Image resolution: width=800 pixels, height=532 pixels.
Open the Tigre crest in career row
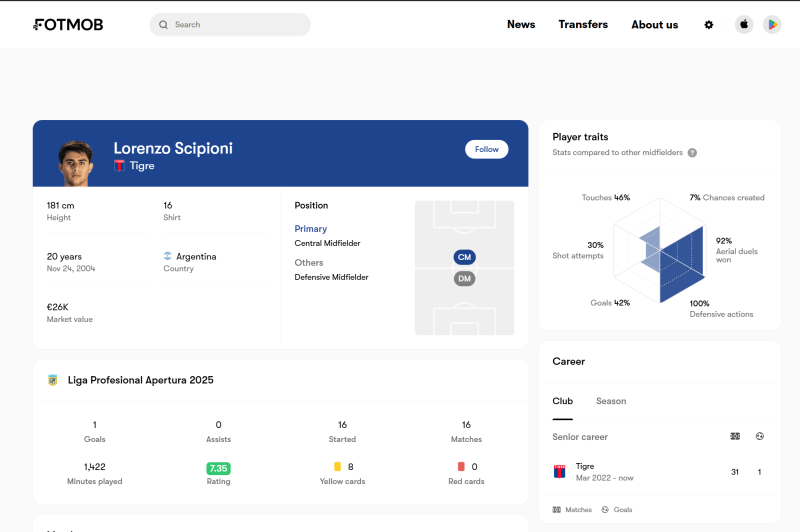(x=560, y=471)
